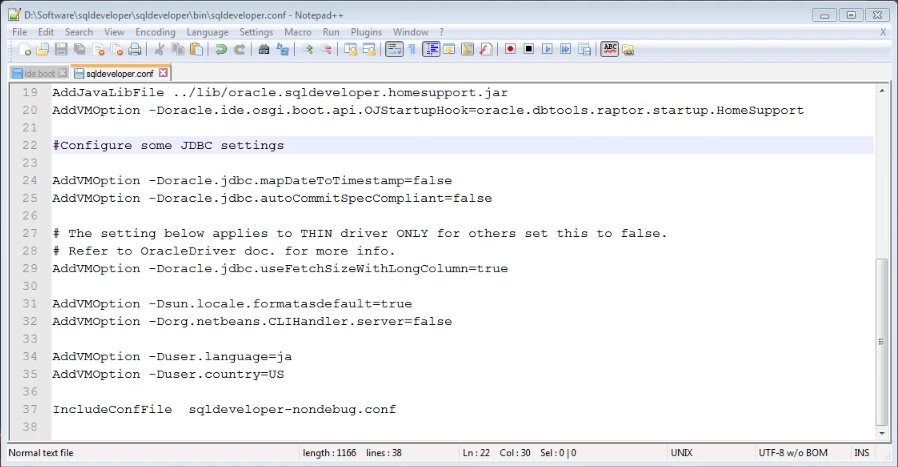
Task: Print the document using the printer icon
Action: click(x=135, y=50)
